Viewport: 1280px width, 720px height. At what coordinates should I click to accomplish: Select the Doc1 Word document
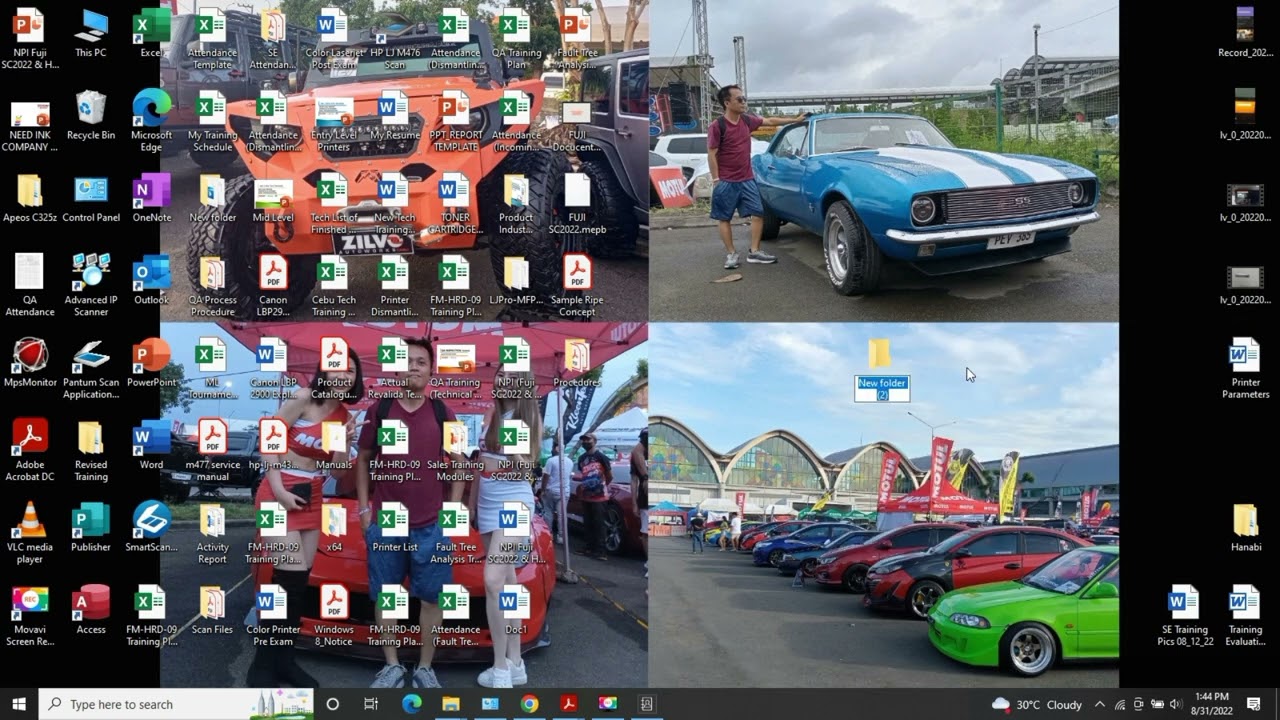click(x=516, y=610)
